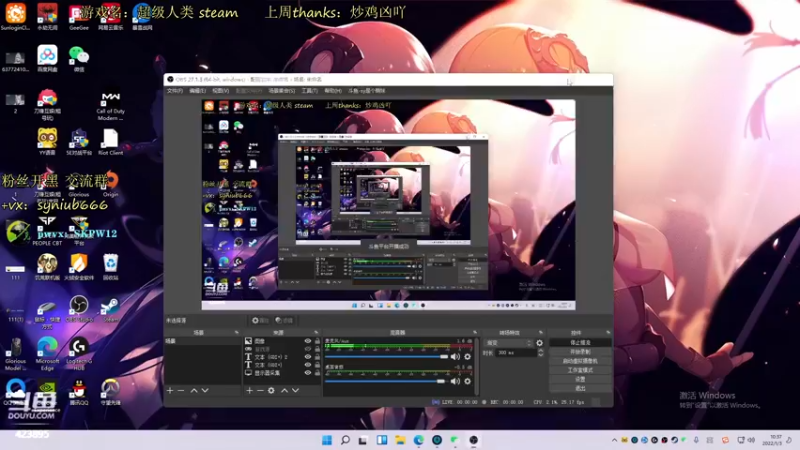Image resolution: width=800 pixels, height=450 pixels.
Task: Open the 视图(V) menu
Action: tap(220, 91)
